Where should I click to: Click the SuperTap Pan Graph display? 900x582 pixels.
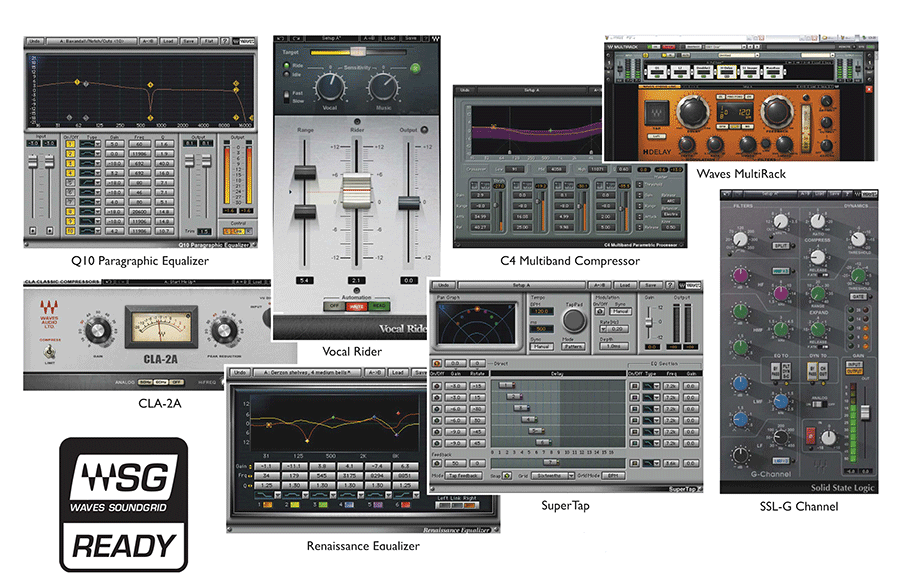click(x=476, y=324)
